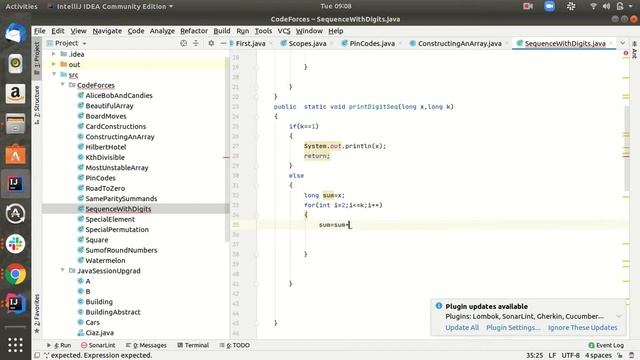Open the 1: Project side tab

(37, 58)
